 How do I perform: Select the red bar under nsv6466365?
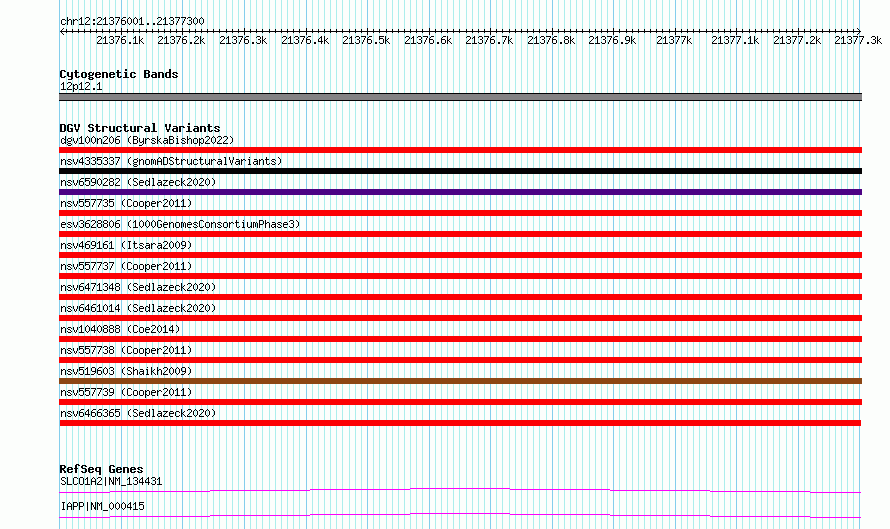pos(460,423)
